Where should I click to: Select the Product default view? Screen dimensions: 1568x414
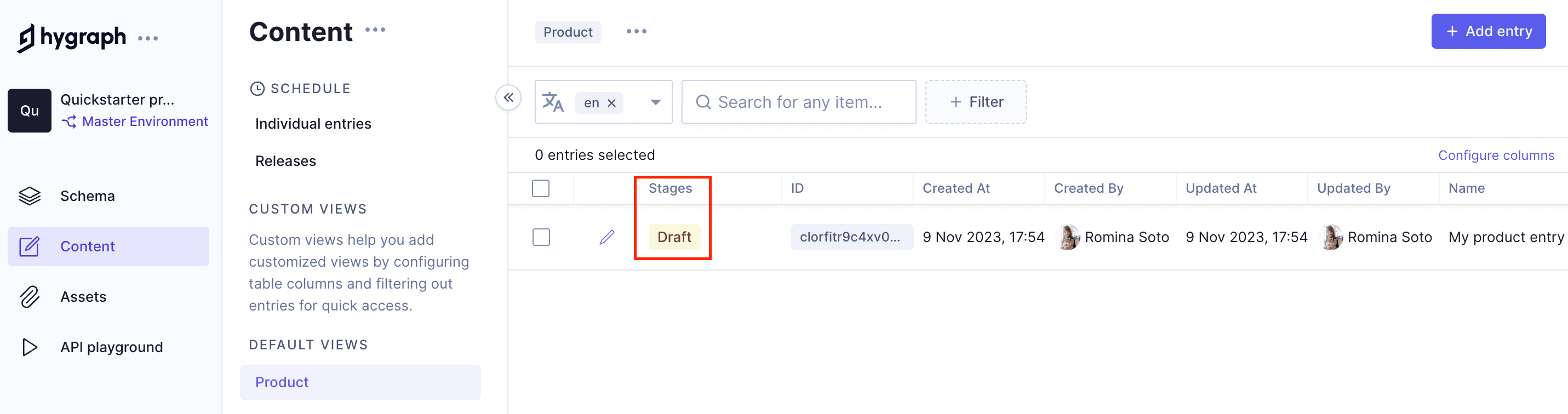click(x=281, y=382)
